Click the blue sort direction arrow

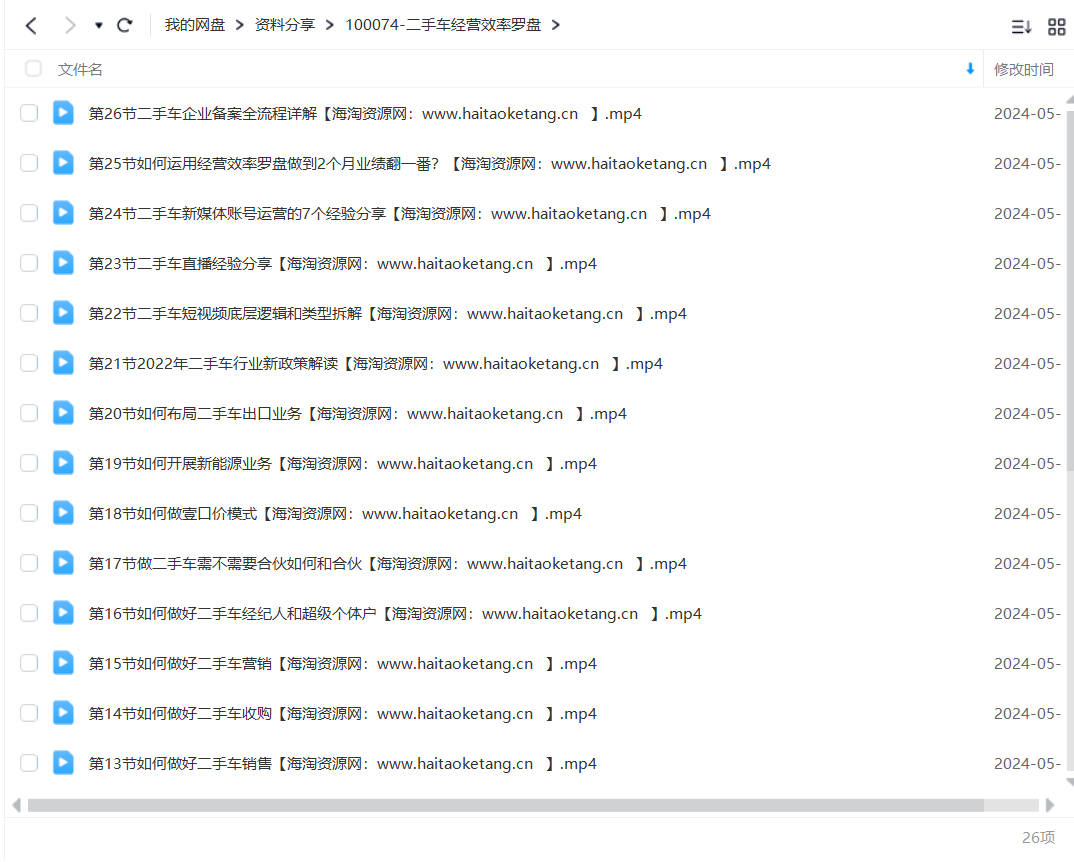tap(970, 69)
